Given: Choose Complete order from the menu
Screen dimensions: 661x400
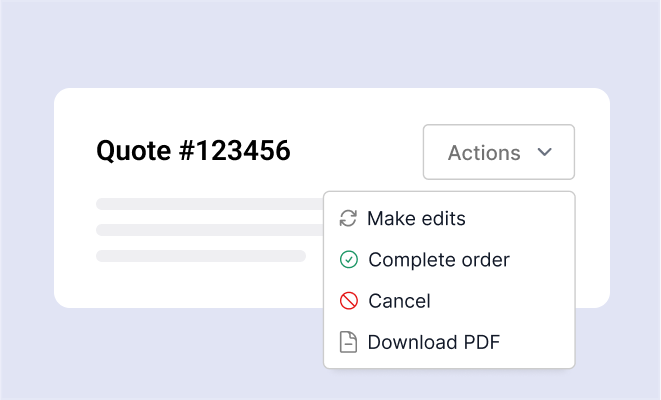Looking at the screenshot, I should 438,260.
